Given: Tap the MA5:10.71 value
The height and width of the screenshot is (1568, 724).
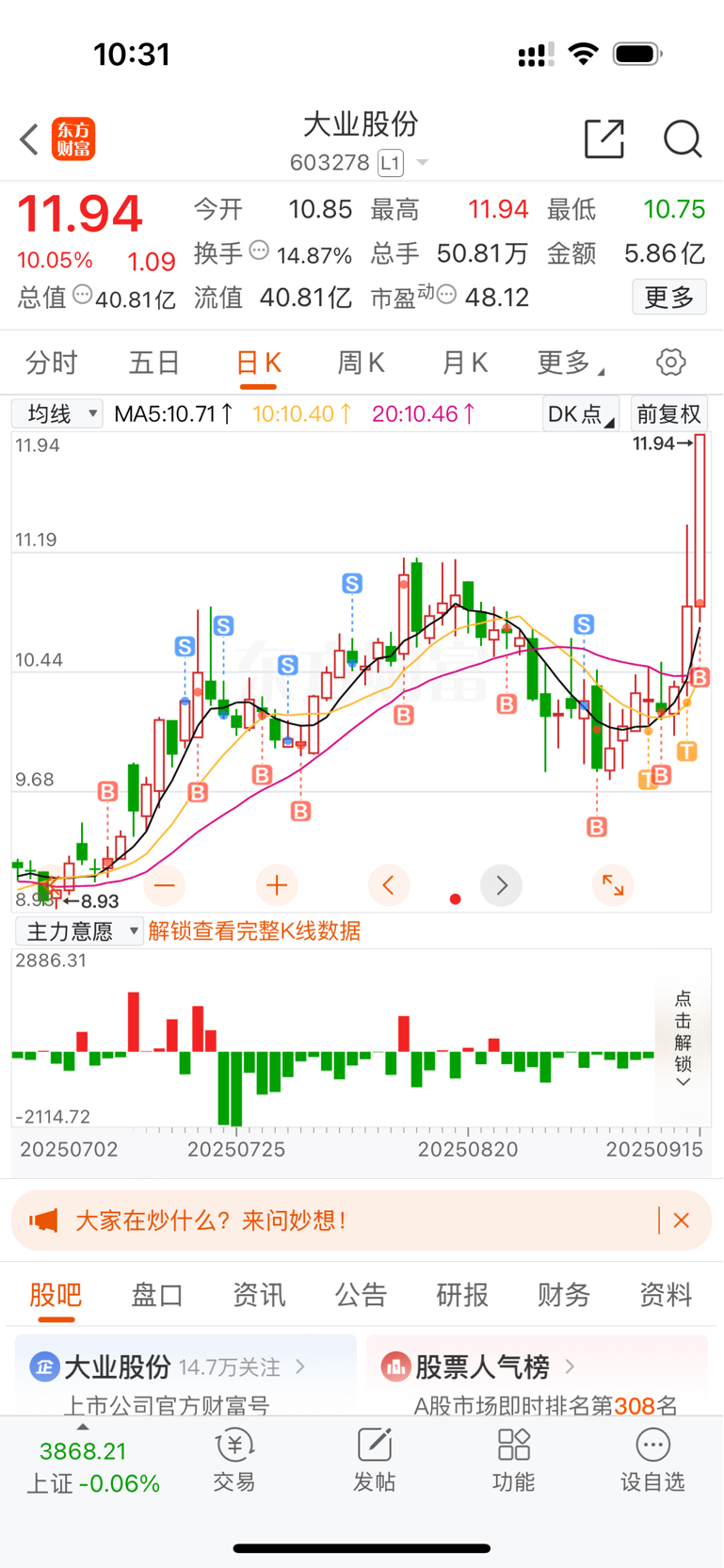Looking at the screenshot, I should 174,413.
